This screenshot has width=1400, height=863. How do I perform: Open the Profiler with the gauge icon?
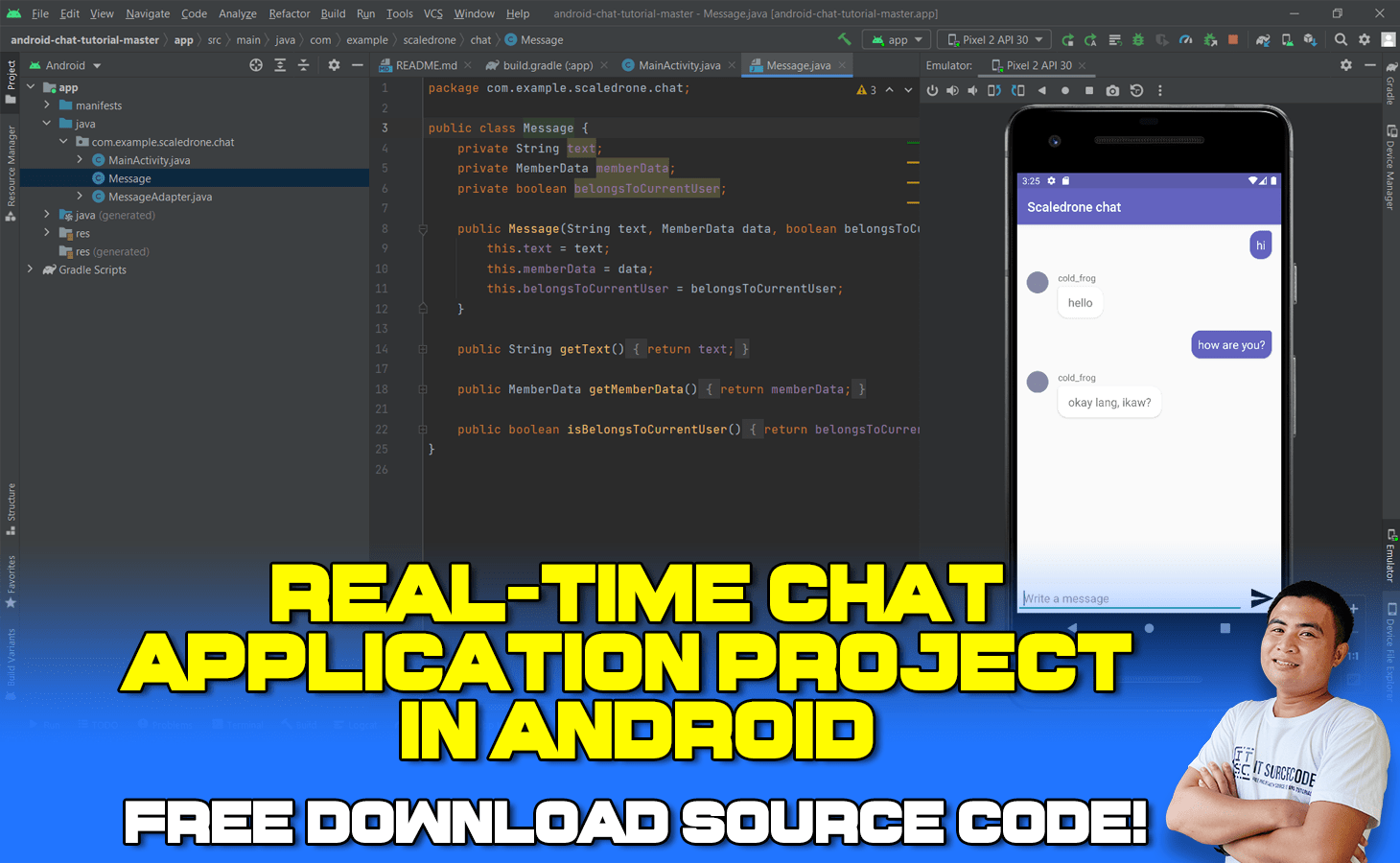point(1186,39)
